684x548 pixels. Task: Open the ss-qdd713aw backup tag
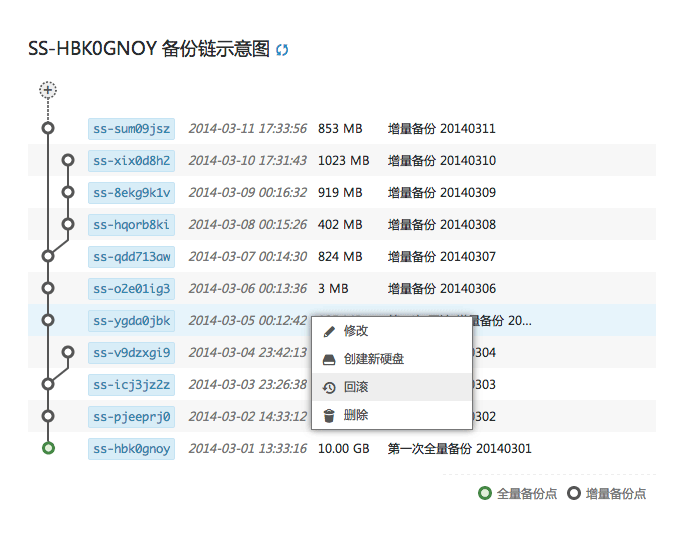[131, 256]
